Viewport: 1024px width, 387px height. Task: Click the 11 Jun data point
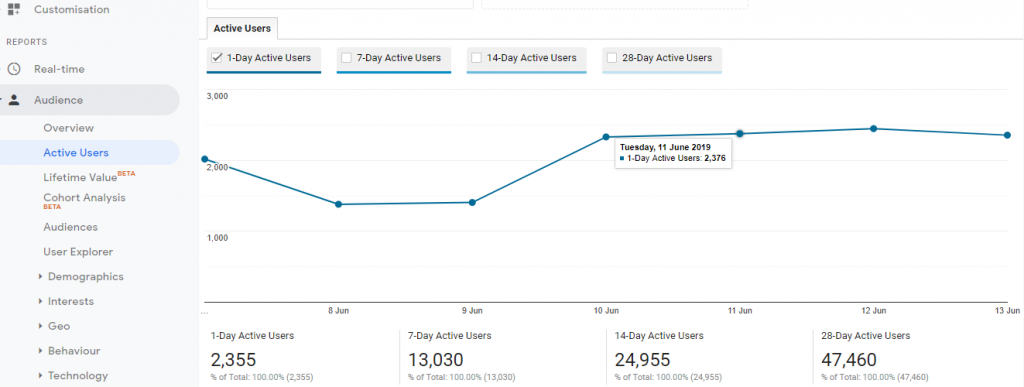tap(740, 134)
